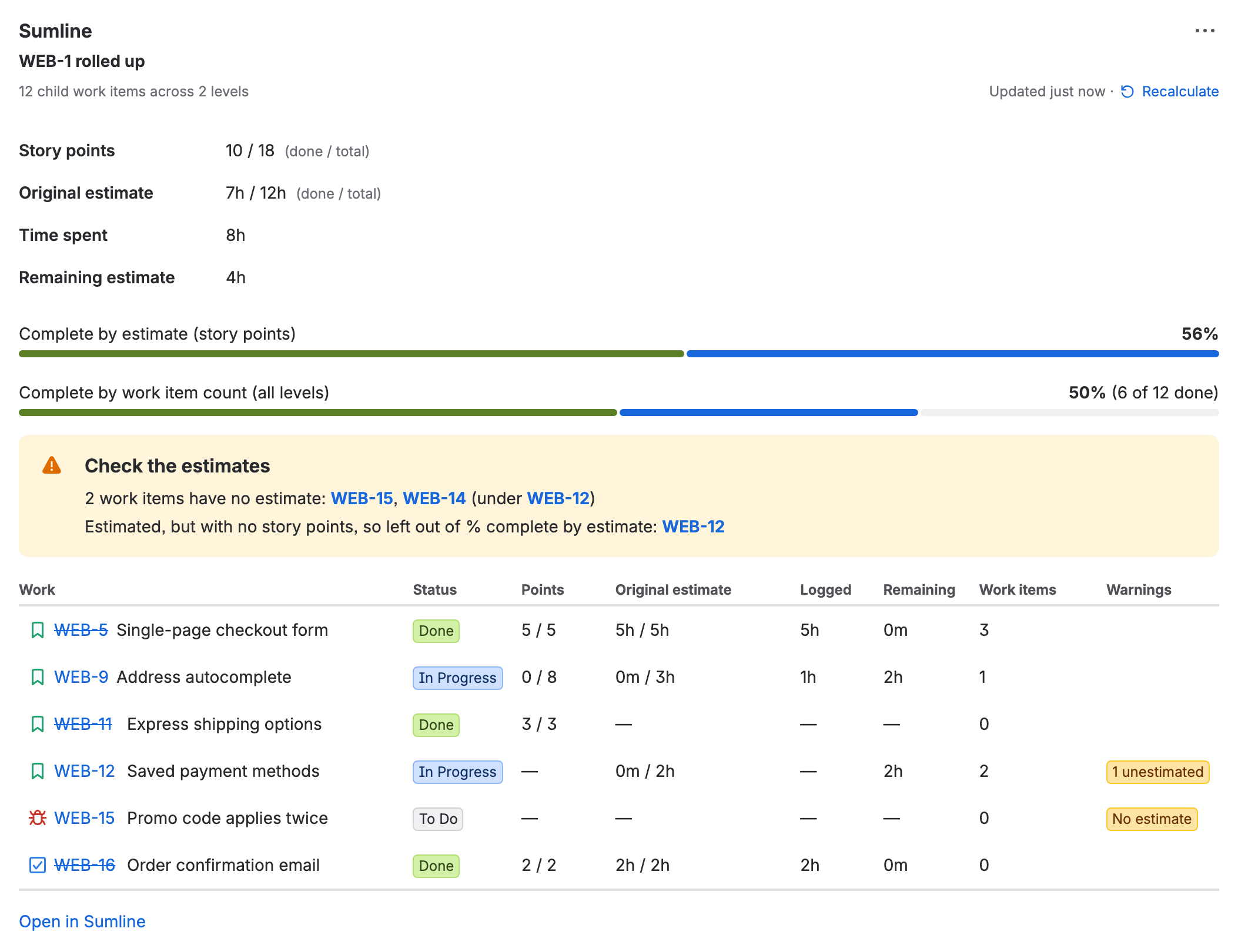Open the WEB-11 work item link

click(x=83, y=724)
